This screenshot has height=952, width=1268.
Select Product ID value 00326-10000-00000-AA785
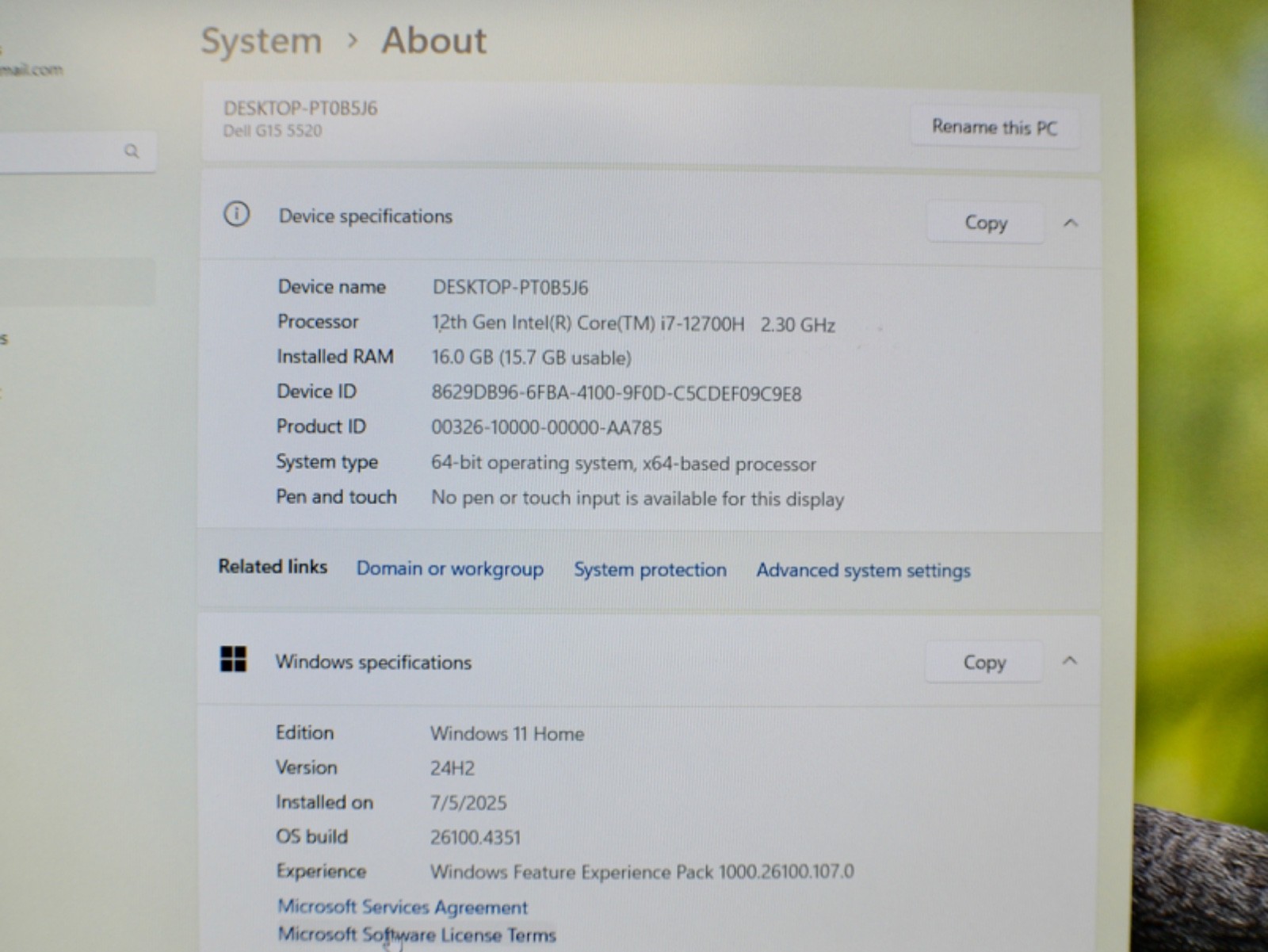tap(547, 428)
